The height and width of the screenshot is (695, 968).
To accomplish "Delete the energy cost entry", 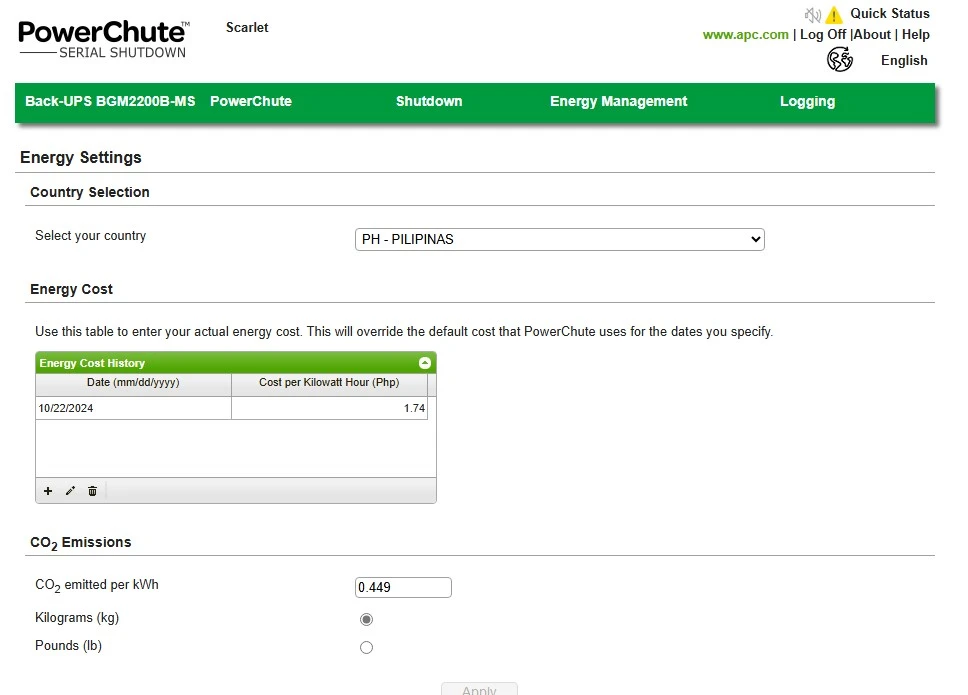I will coord(93,491).
